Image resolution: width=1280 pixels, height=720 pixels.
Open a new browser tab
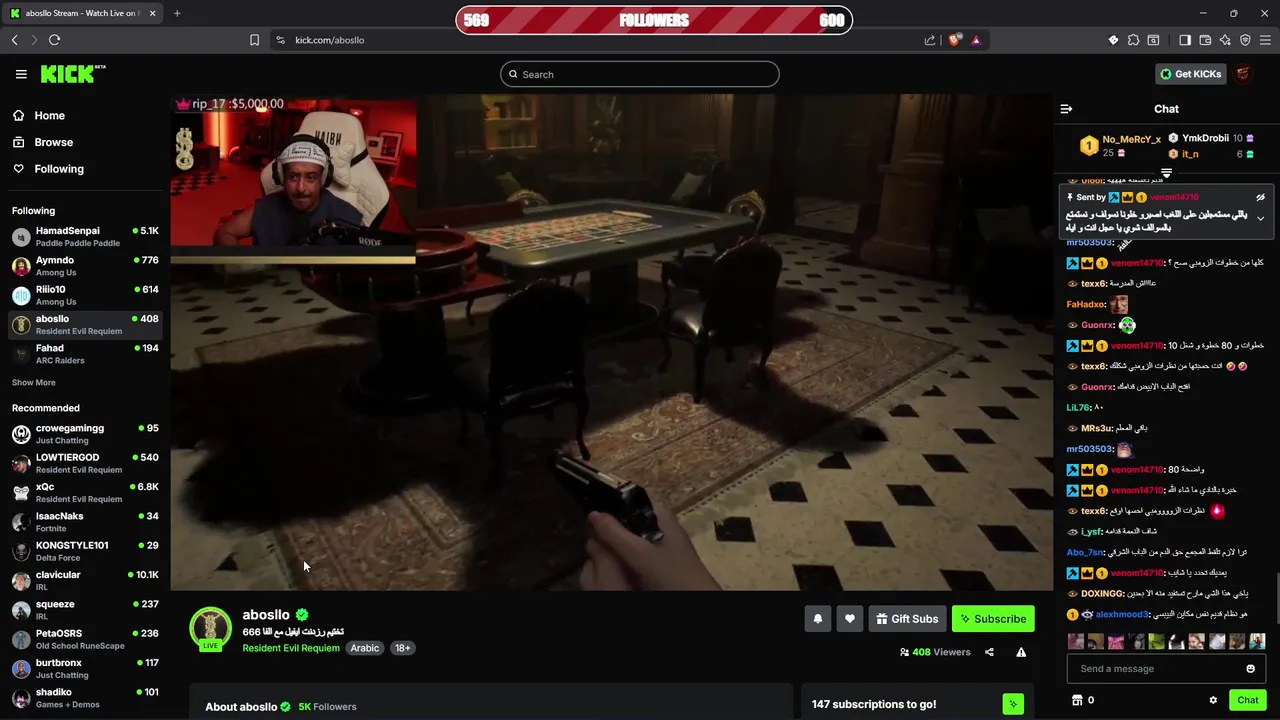pyautogui.click(x=177, y=13)
